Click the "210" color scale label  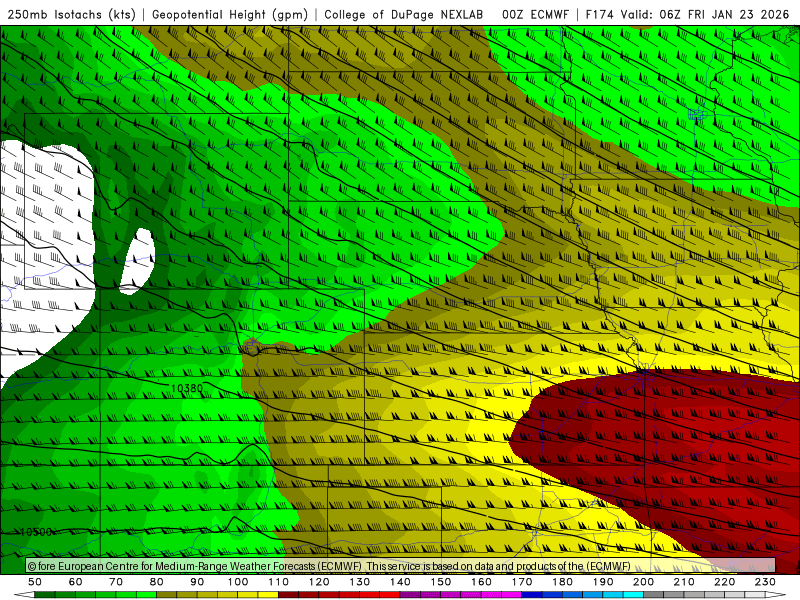[x=684, y=582]
